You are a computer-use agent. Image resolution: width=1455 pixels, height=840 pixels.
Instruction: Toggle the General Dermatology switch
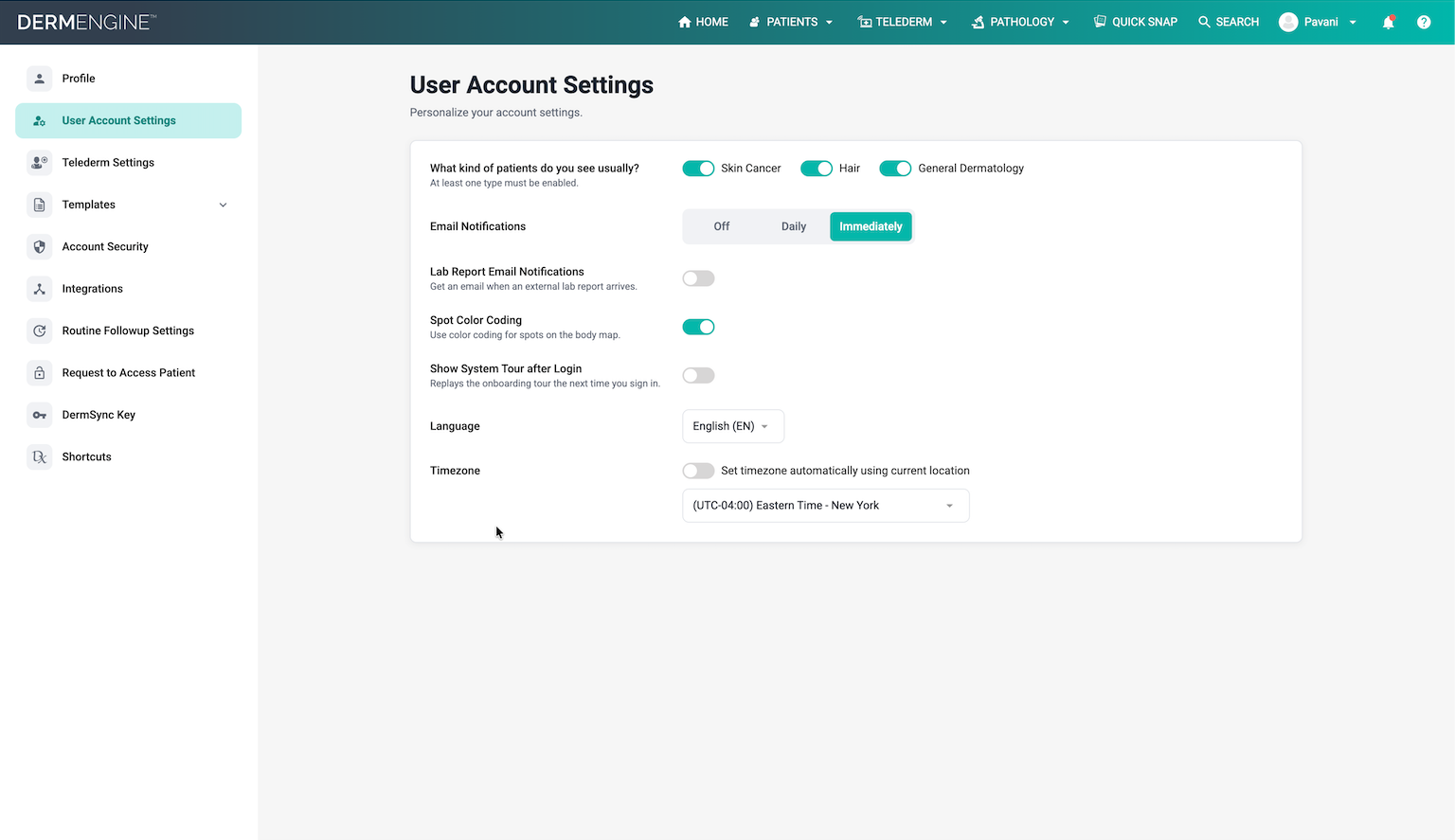(x=895, y=169)
